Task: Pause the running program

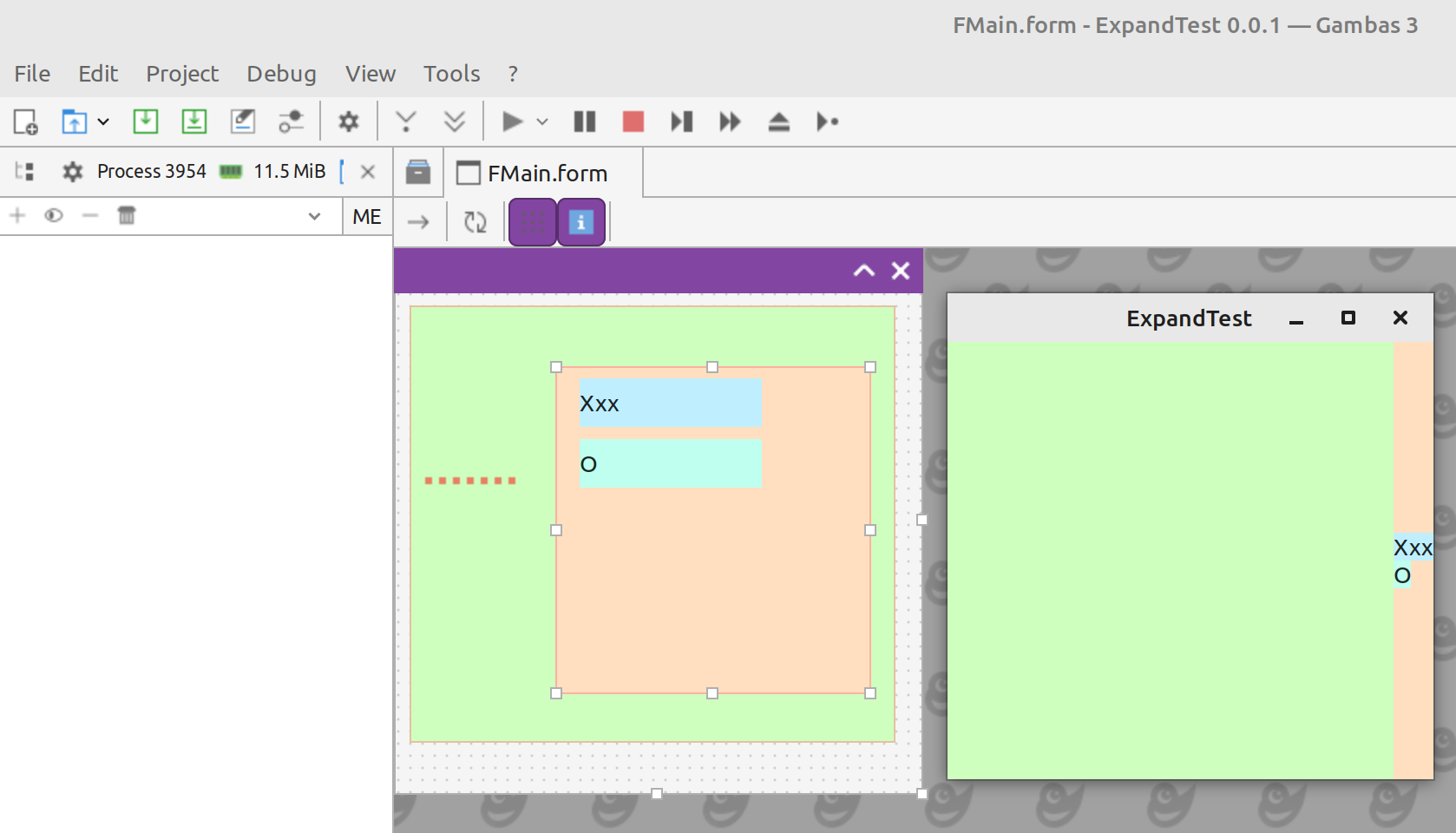Action: coord(585,121)
